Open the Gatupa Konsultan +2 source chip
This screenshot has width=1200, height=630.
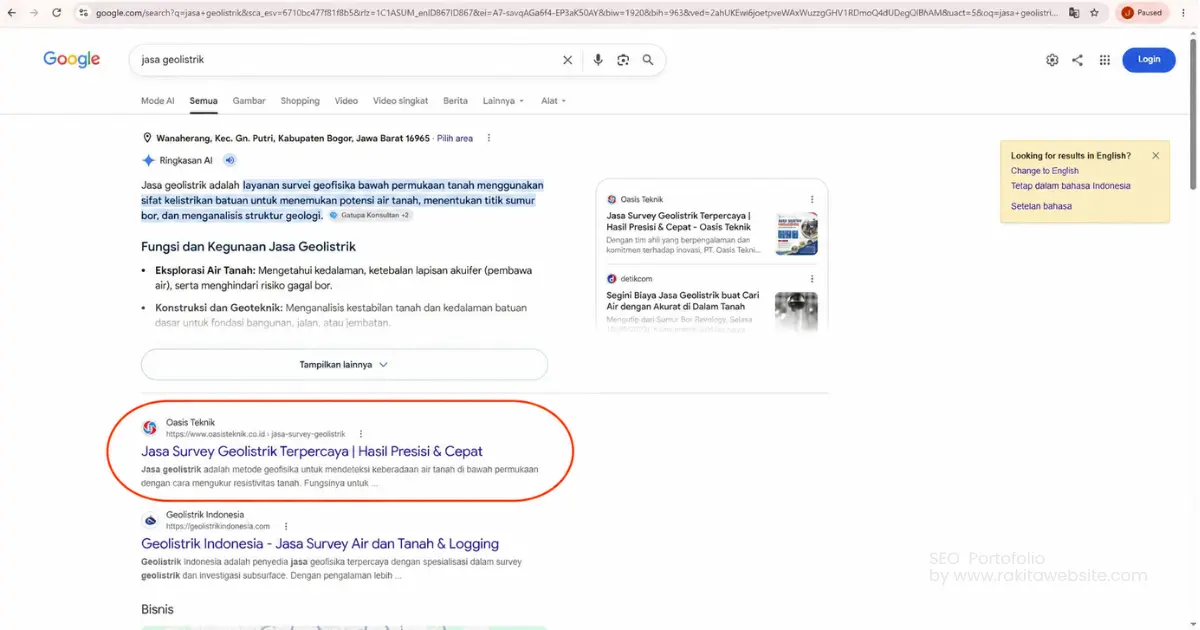369,215
